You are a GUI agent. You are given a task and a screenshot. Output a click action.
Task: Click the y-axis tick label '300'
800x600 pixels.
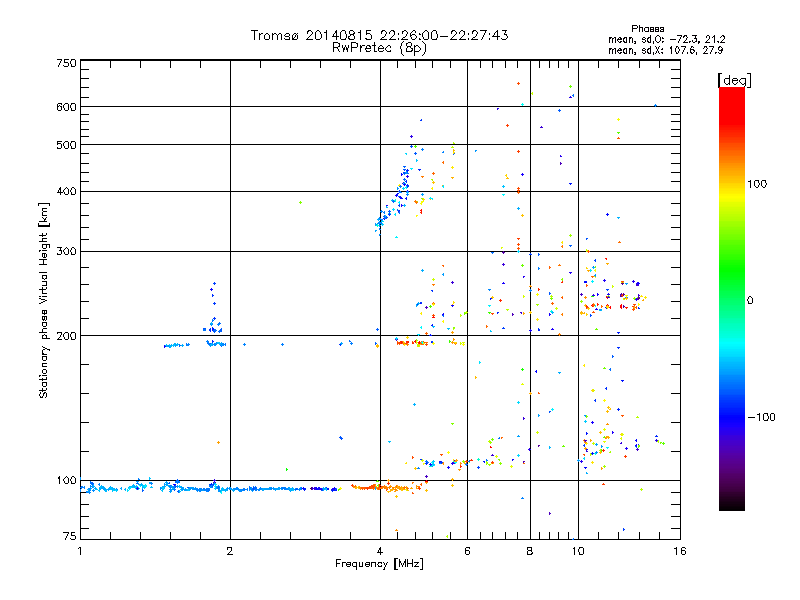pos(66,252)
